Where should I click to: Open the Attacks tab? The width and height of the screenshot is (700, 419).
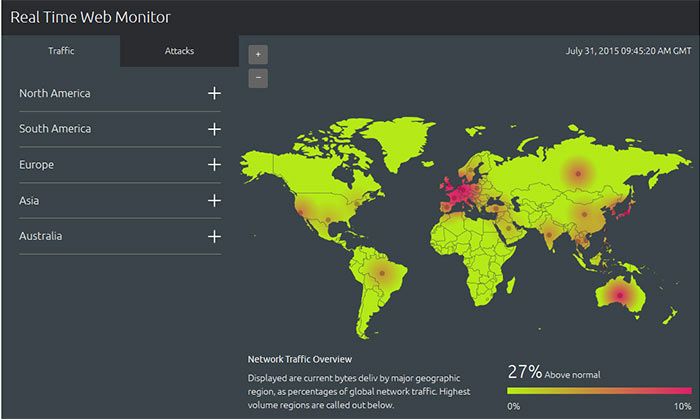click(179, 51)
